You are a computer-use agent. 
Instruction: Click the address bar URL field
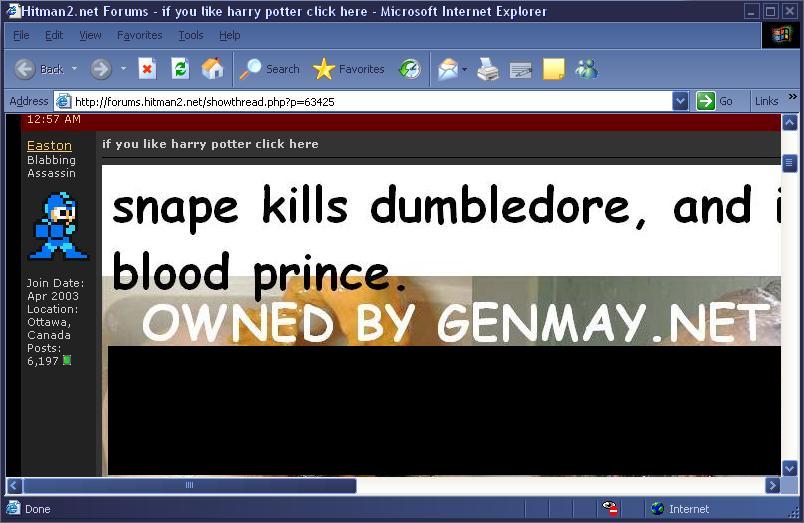[373, 102]
